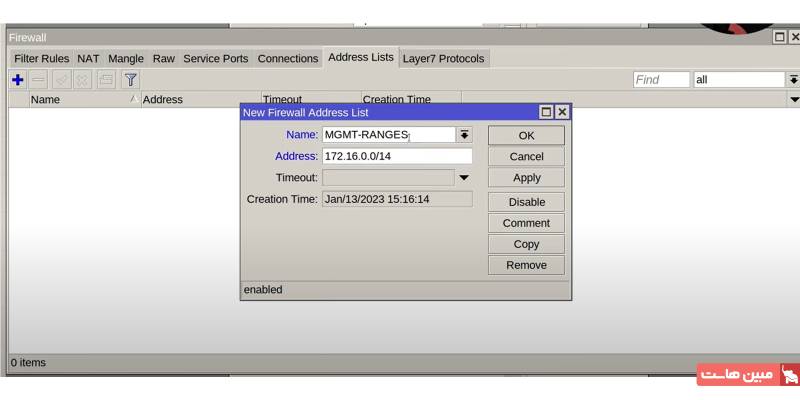Open the Mangle tab
Viewport: 800px width, 400px height.
[x=126, y=59]
